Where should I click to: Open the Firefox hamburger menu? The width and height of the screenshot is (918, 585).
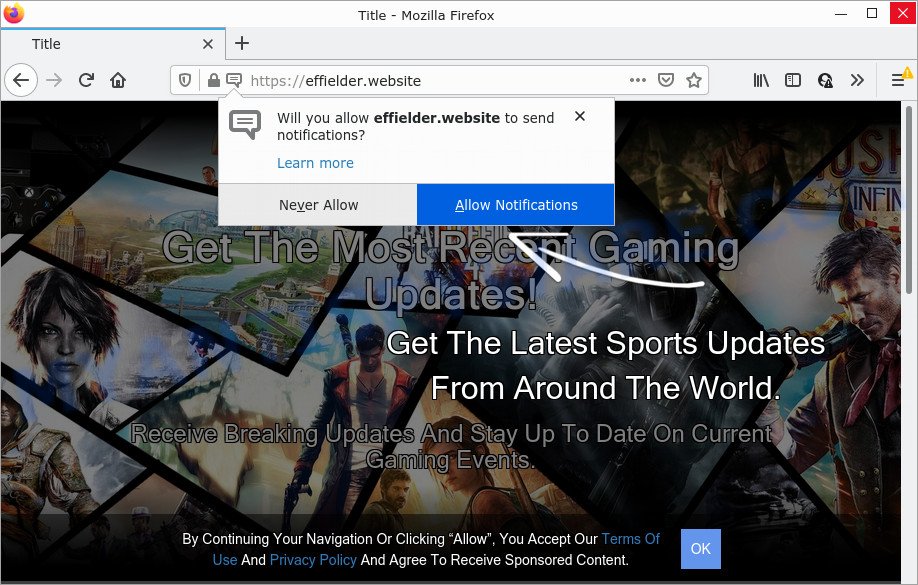pyautogui.click(x=899, y=80)
